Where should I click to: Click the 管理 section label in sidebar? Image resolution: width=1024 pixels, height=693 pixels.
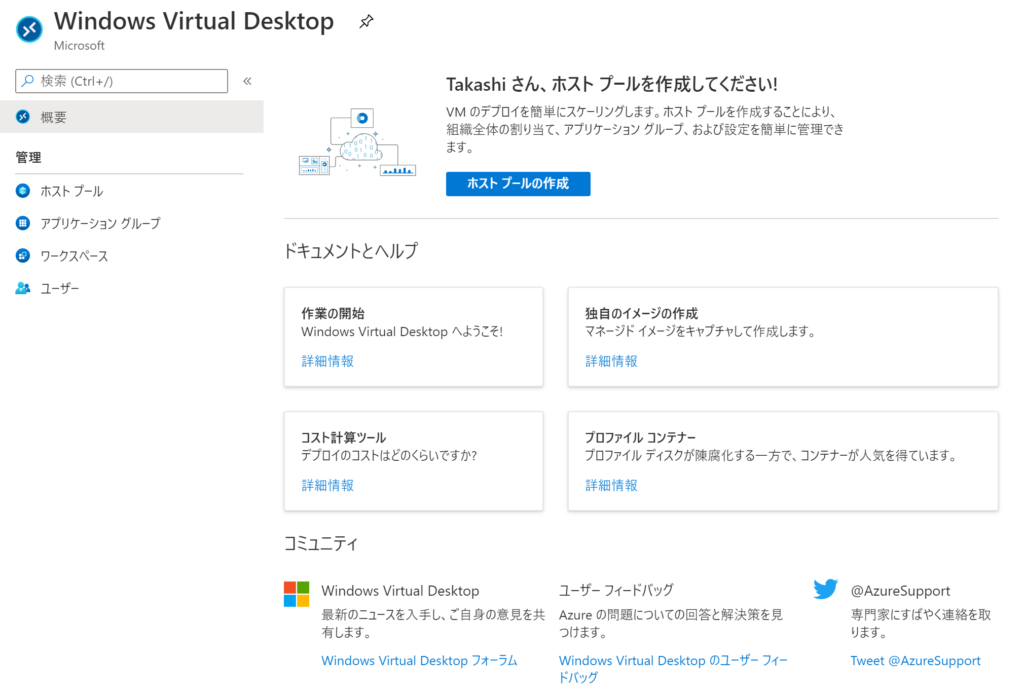pos(29,157)
